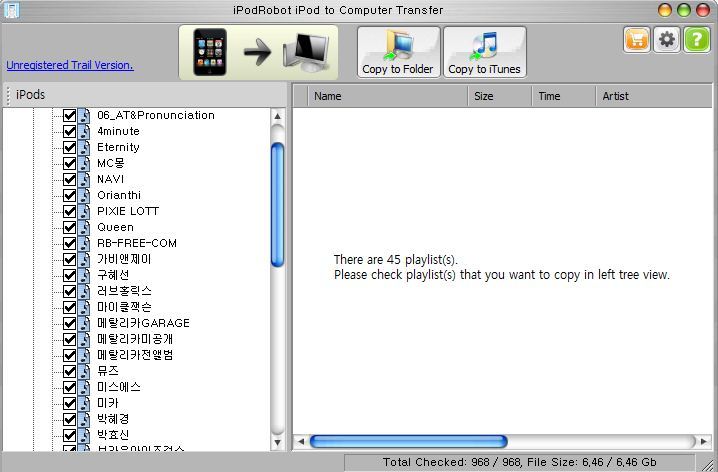718x472 pixels.
Task: Sort by the Name column header
Action: 387,96
